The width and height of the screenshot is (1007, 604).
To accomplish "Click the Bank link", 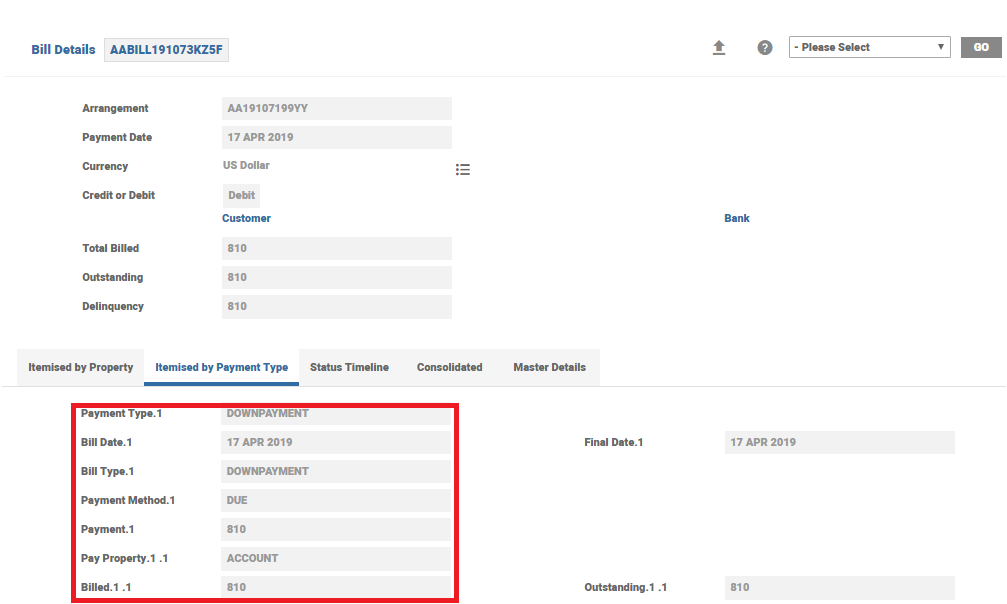I will click(x=736, y=218).
